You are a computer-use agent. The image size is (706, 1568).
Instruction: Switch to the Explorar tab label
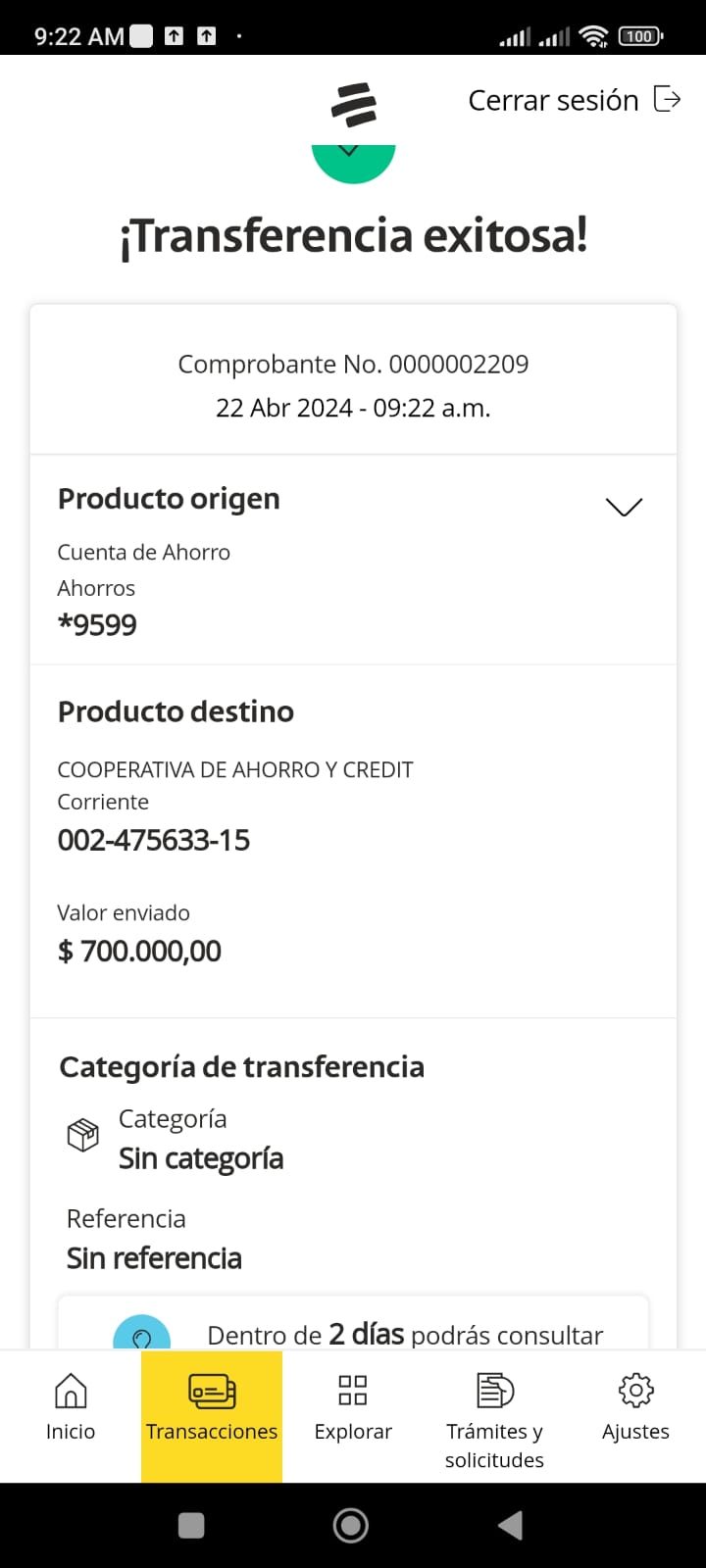point(353,1432)
